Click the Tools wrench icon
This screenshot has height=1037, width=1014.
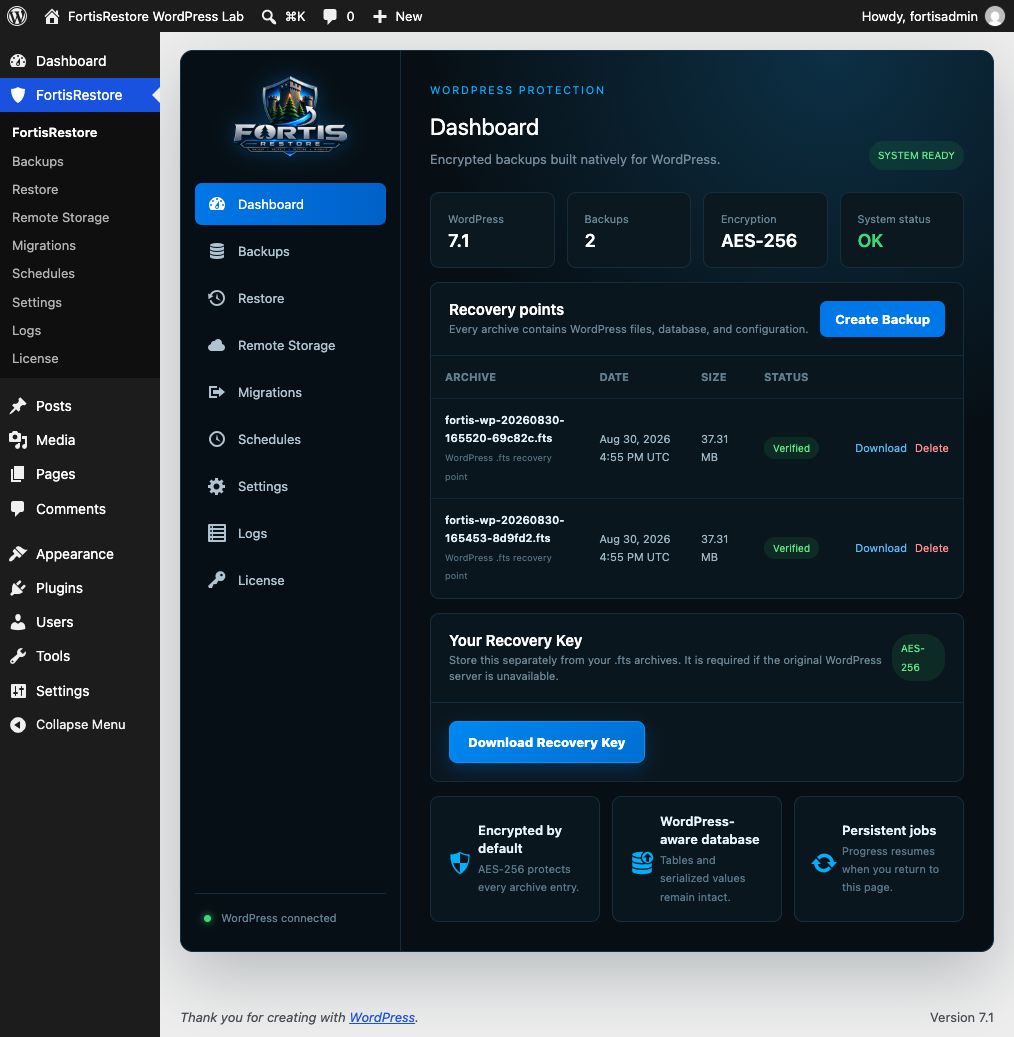click(18, 656)
